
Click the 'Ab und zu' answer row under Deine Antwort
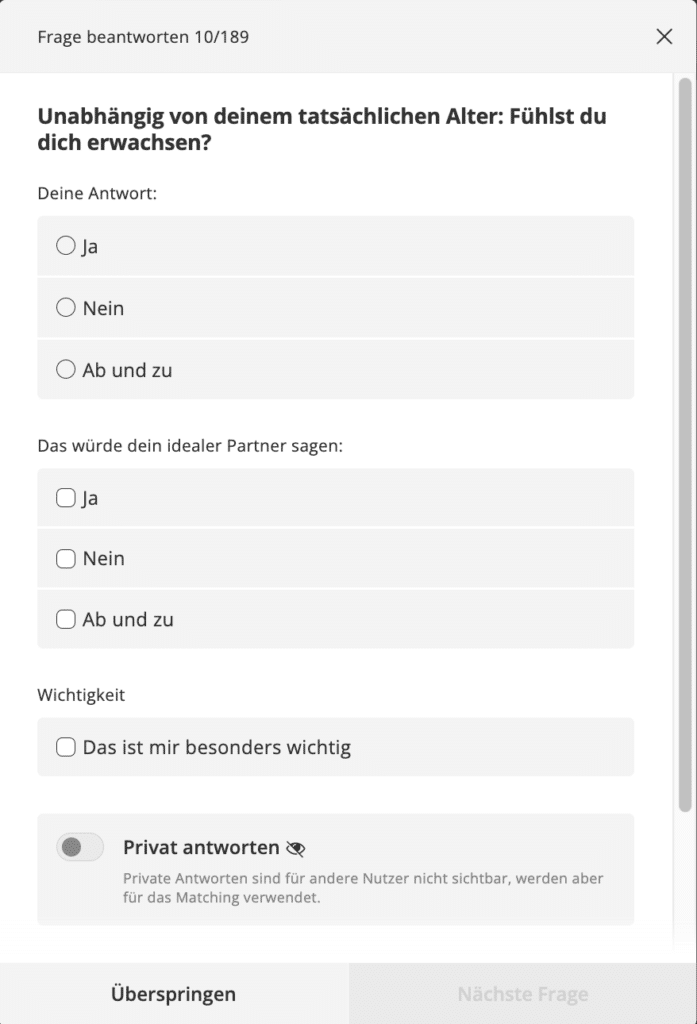pyautogui.click(x=336, y=370)
